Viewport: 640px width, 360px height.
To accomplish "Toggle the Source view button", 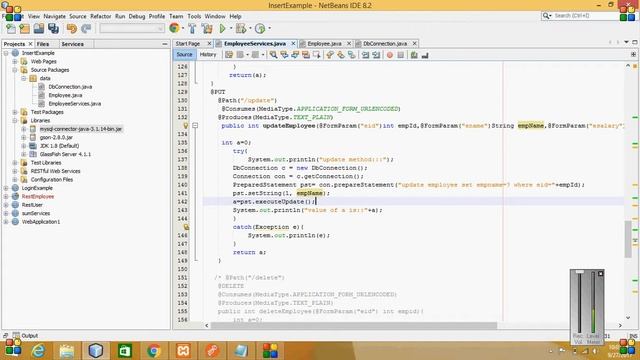I will 184,54.
